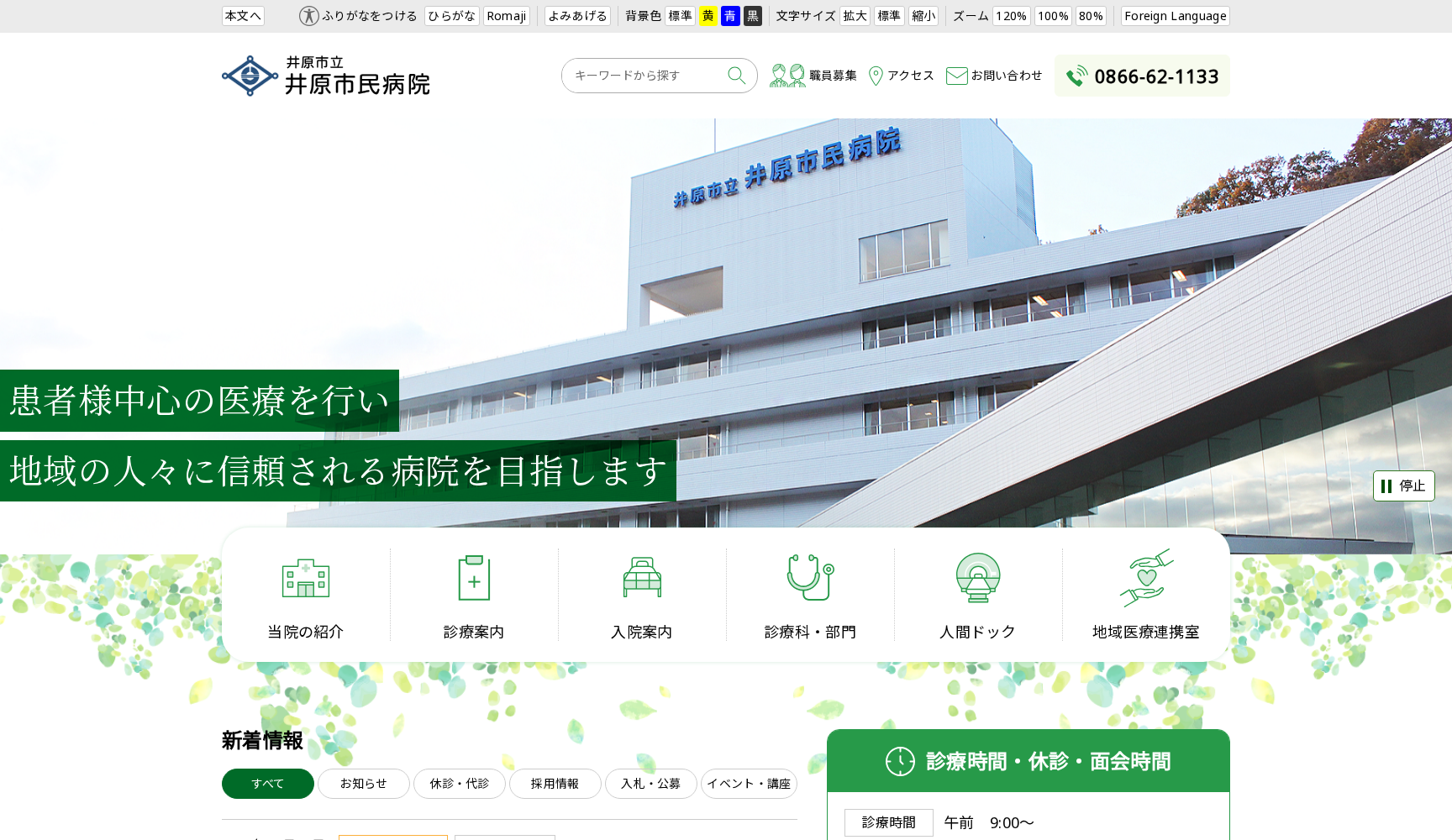Enlarge text via the 拡大 button
Viewport: 1452px width, 840px height.
click(x=855, y=15)
